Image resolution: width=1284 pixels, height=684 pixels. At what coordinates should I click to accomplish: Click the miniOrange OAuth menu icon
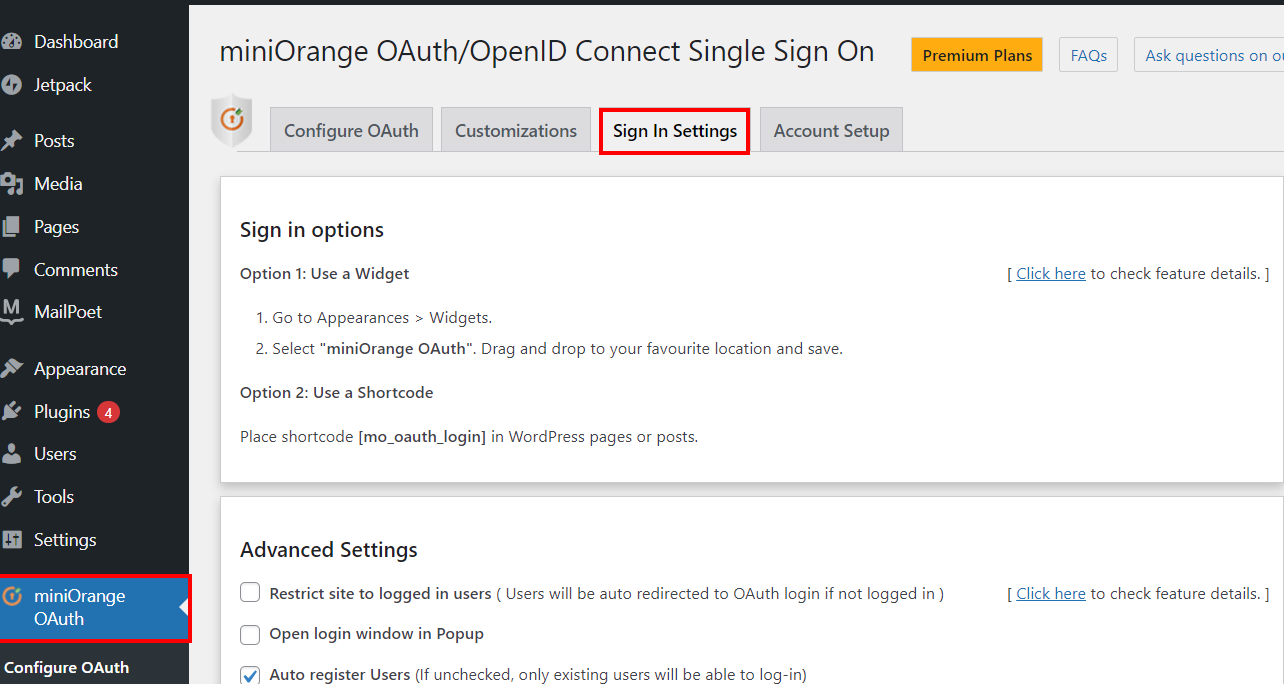click(x=12, y=597)
